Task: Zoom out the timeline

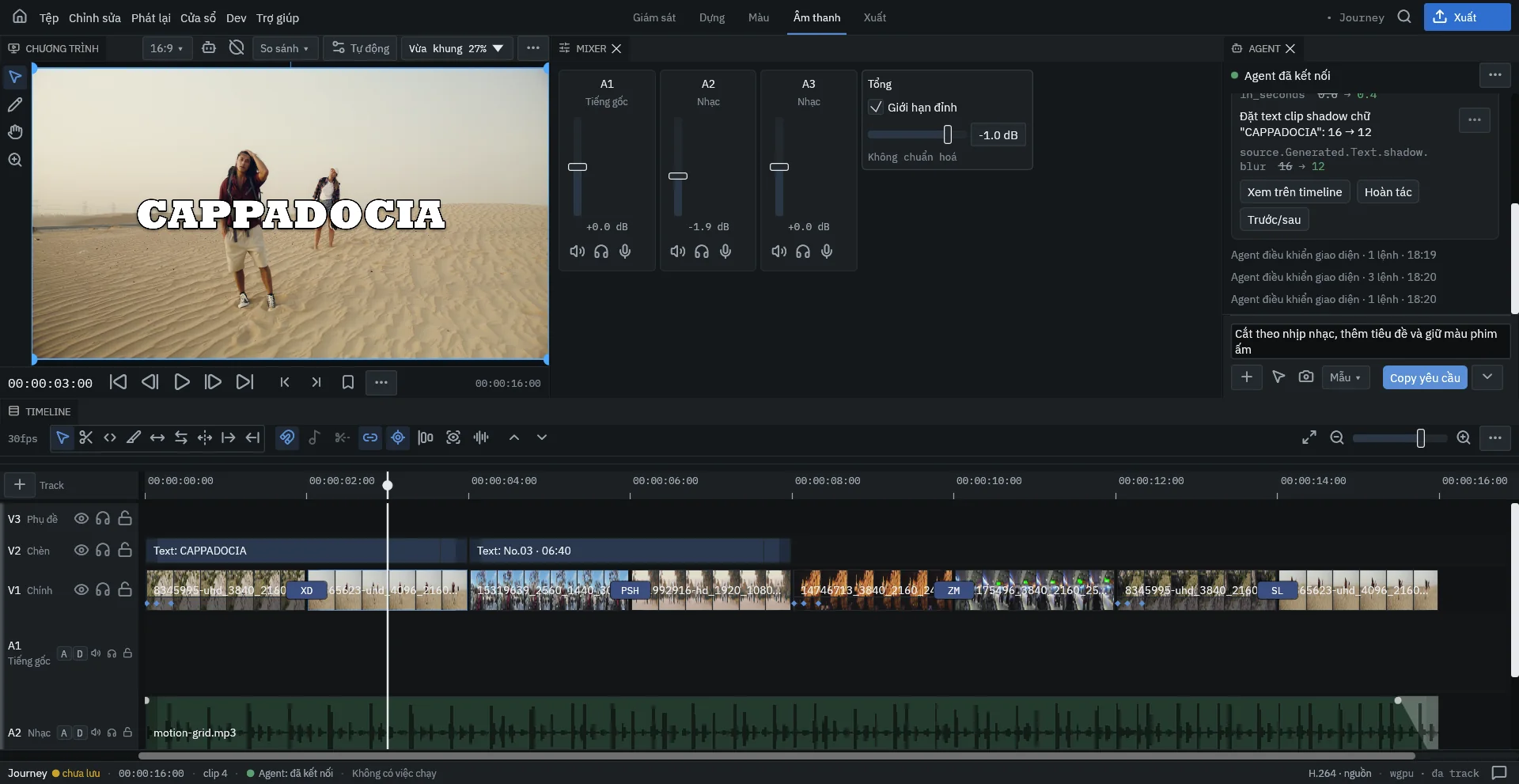Action: point(1337,437)
